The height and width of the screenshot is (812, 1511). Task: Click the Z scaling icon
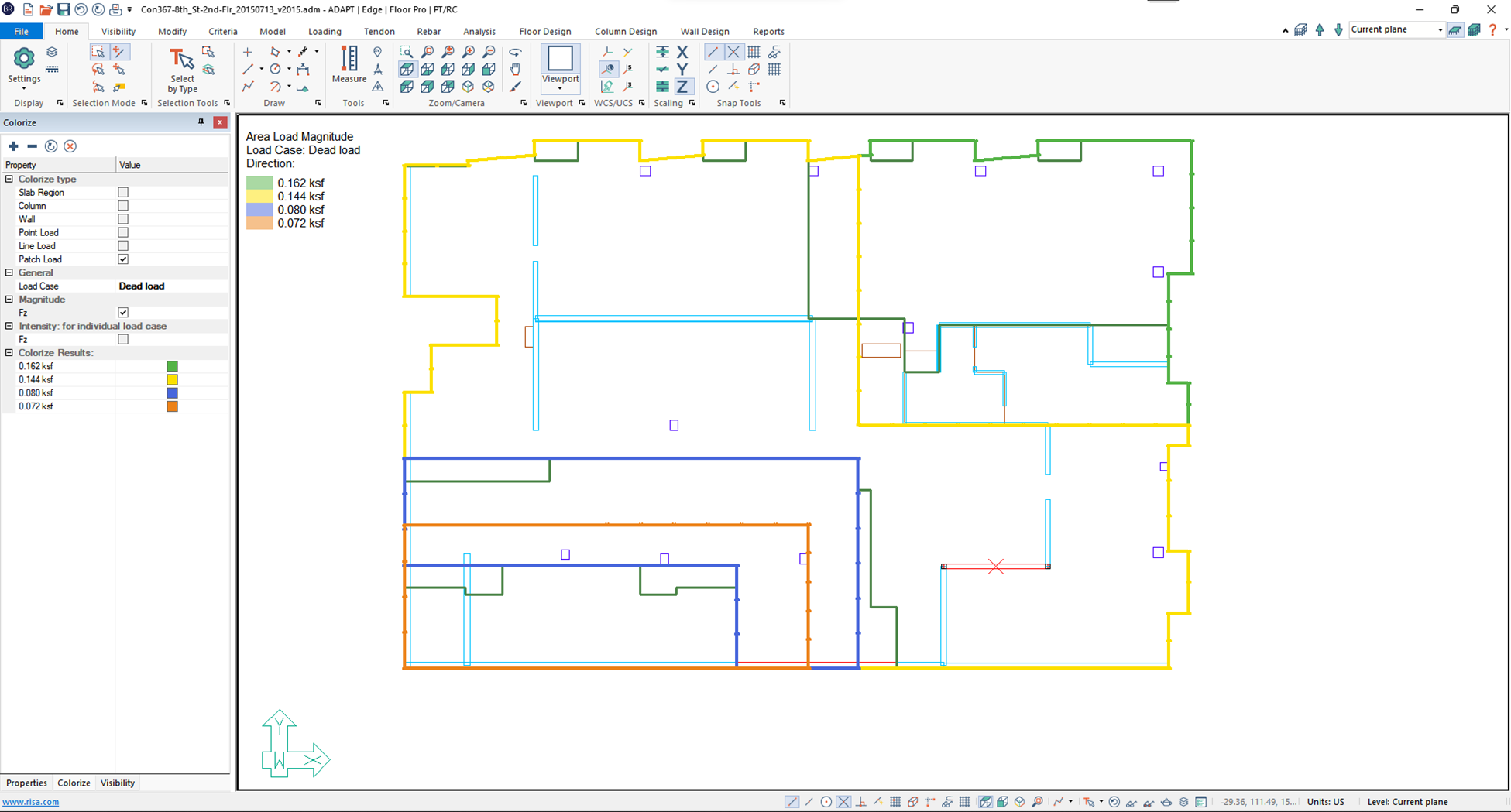[x=682, y=87]
